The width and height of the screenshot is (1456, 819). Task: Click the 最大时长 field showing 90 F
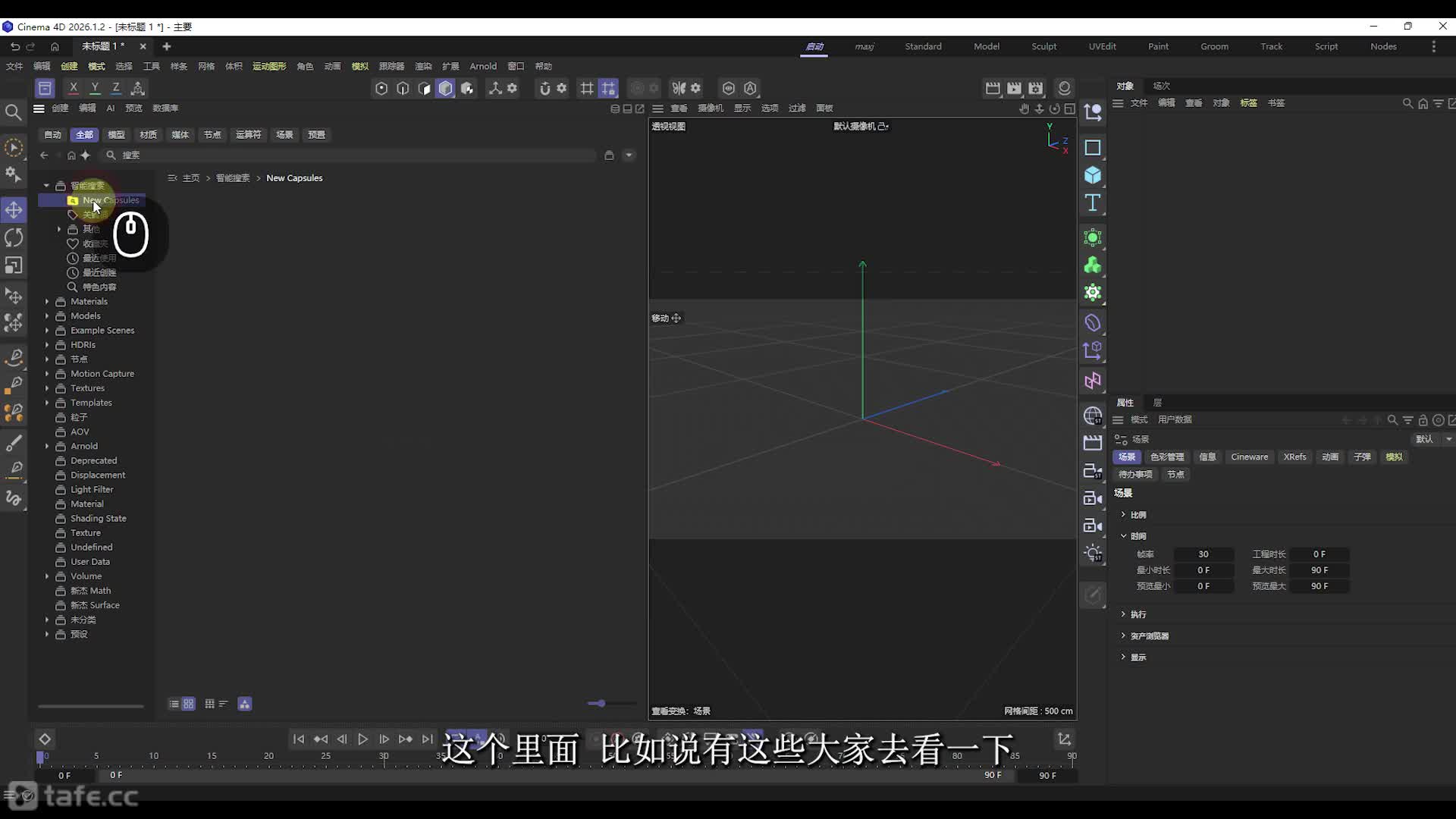[1319, 570]
